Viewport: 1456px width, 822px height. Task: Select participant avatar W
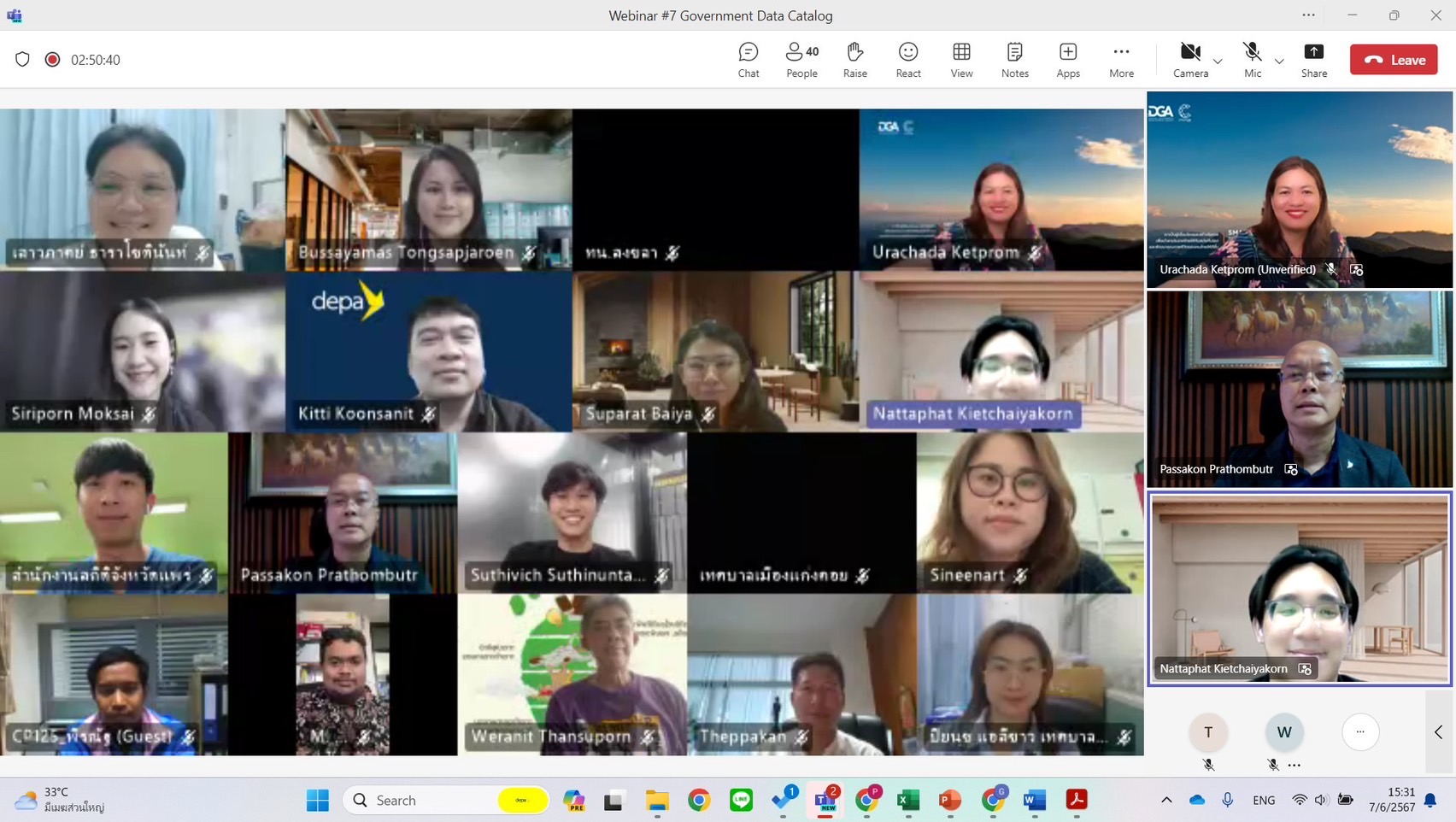tap(1284, 732)
